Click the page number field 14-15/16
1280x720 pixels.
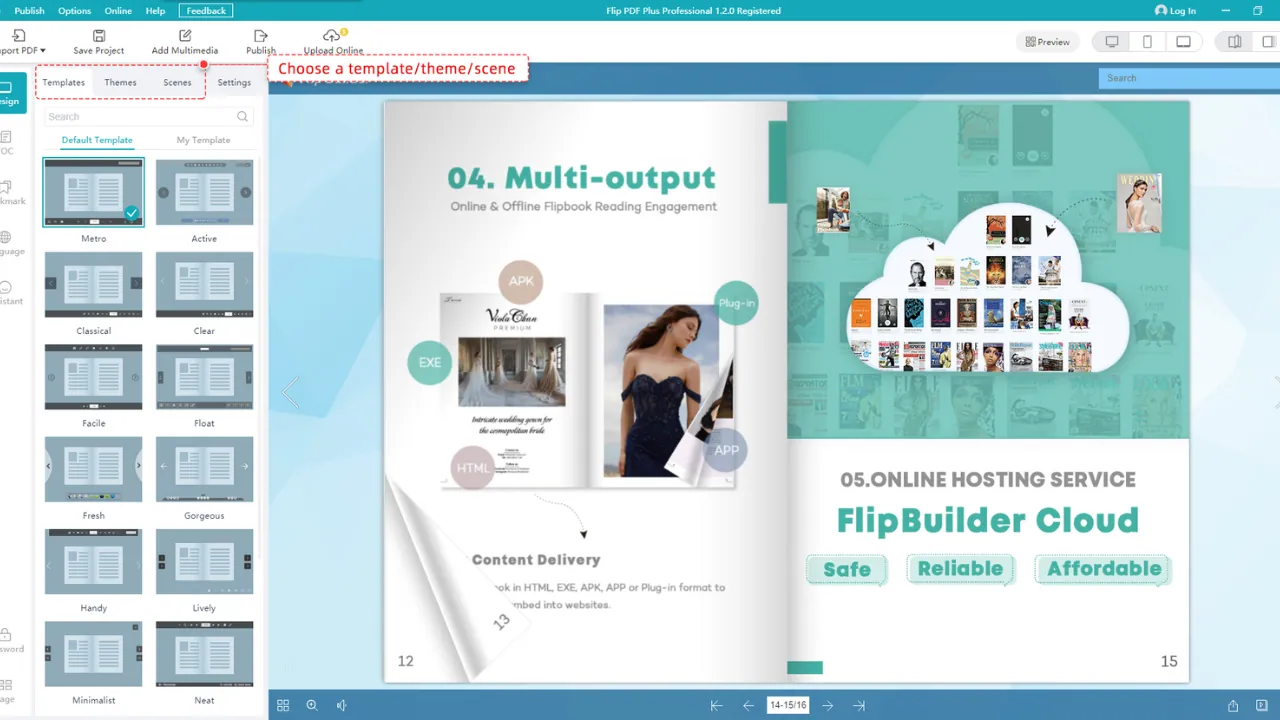click(x=788, y=705)
